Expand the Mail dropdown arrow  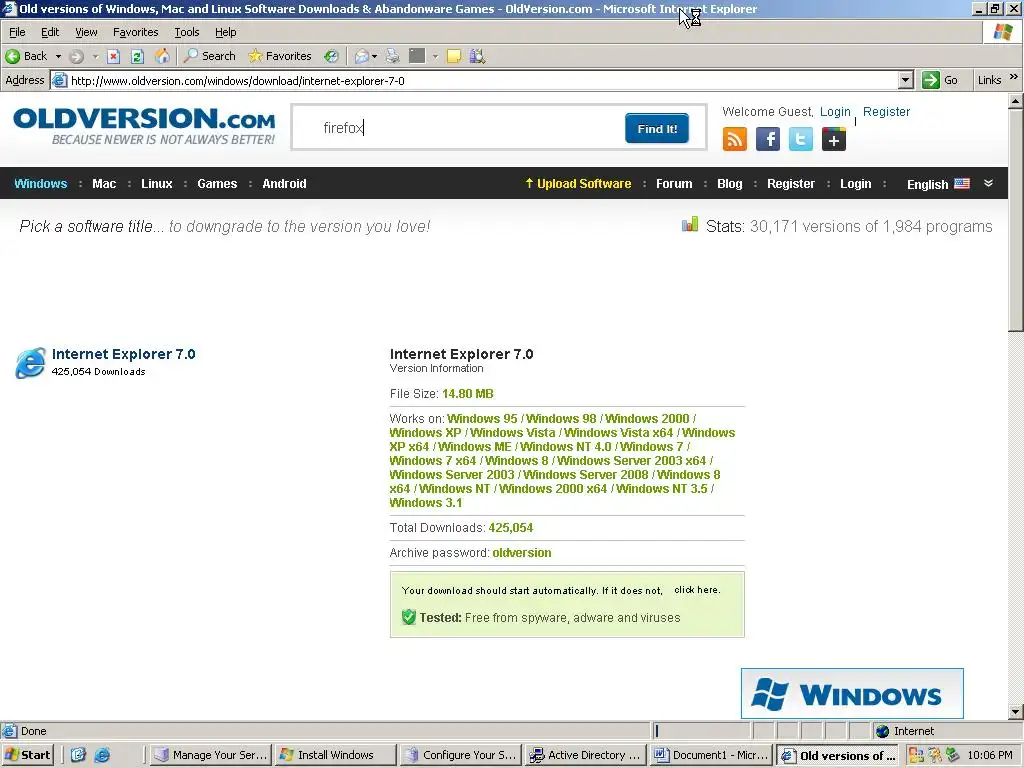374,56
